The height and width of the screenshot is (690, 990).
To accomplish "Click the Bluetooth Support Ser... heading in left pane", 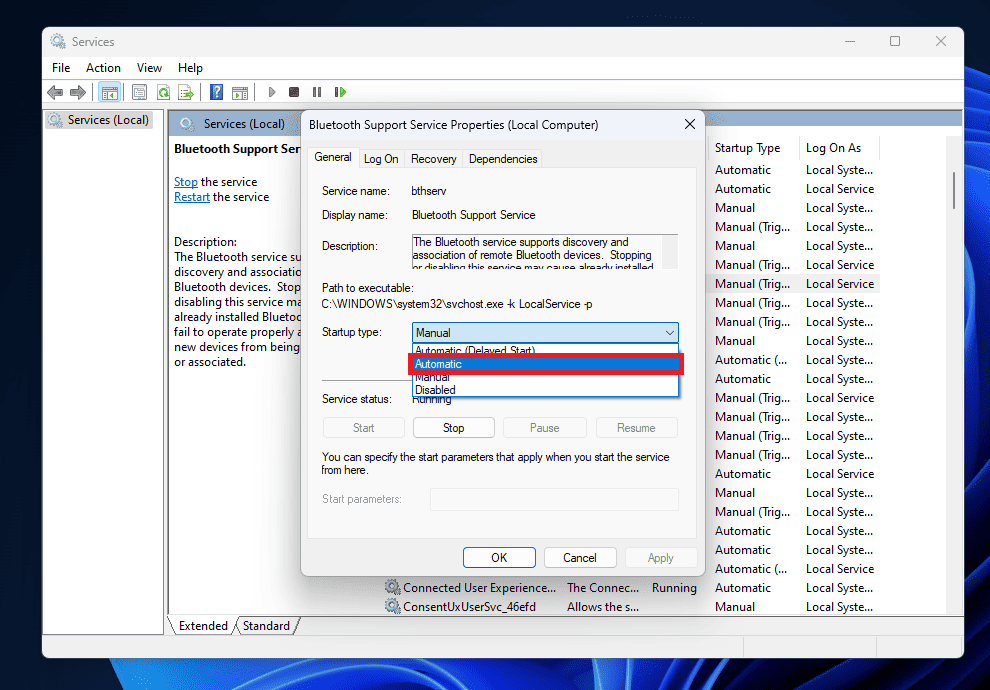I will (237, 149).
